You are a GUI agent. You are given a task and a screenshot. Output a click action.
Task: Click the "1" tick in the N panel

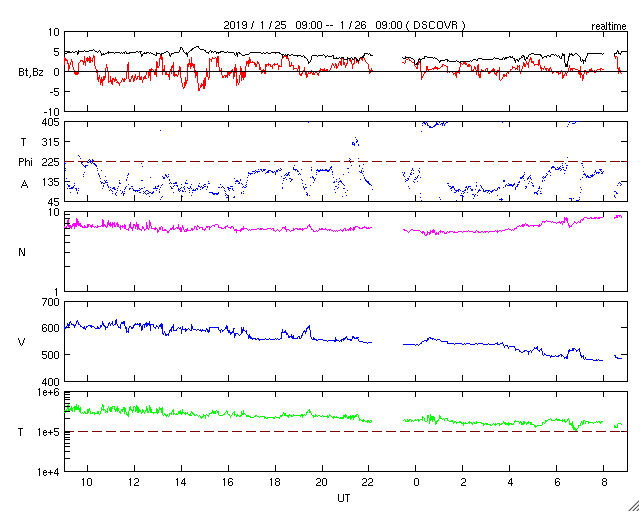point(57,292)
